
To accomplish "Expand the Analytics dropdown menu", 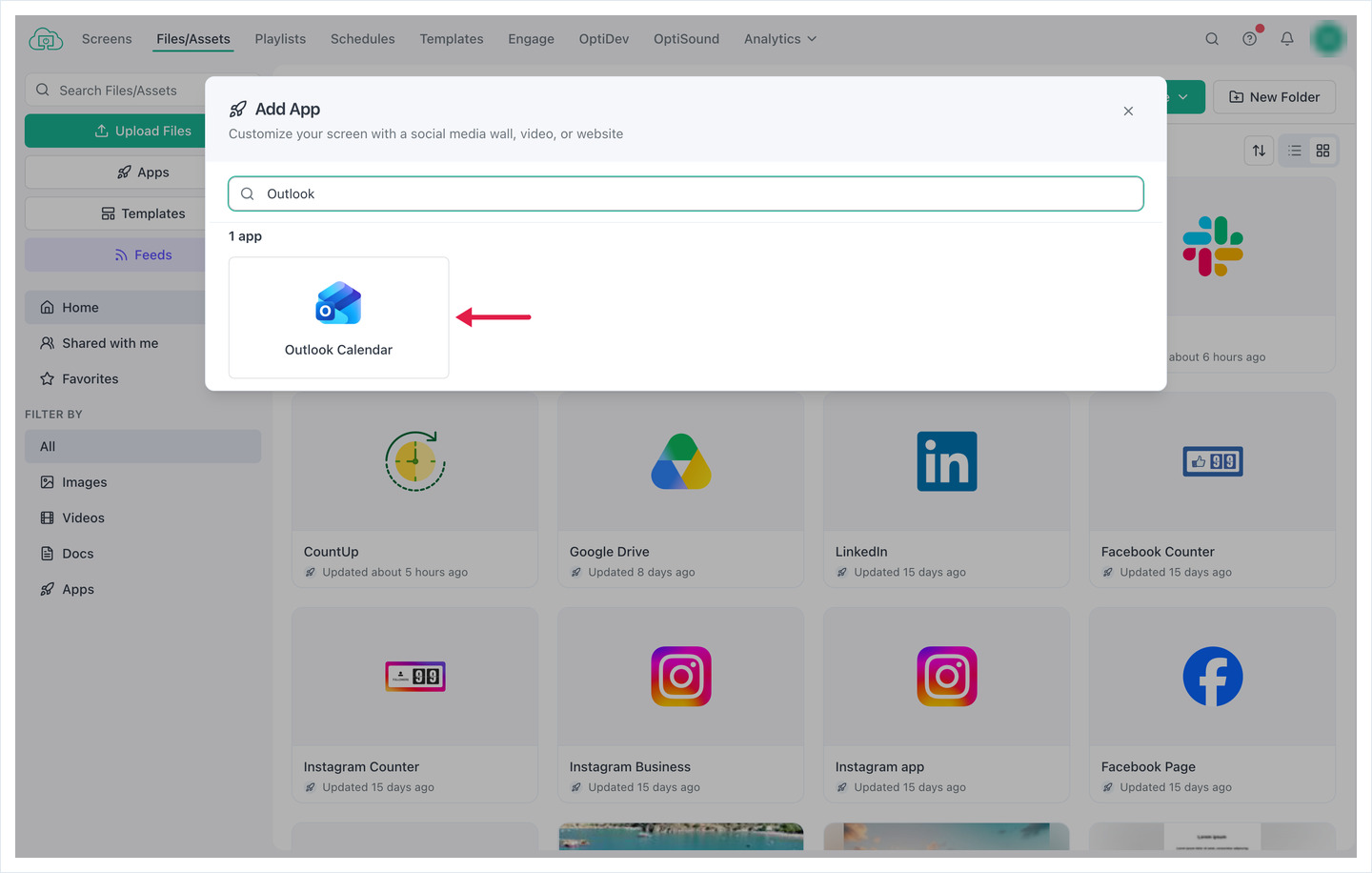I will (780, 39).
